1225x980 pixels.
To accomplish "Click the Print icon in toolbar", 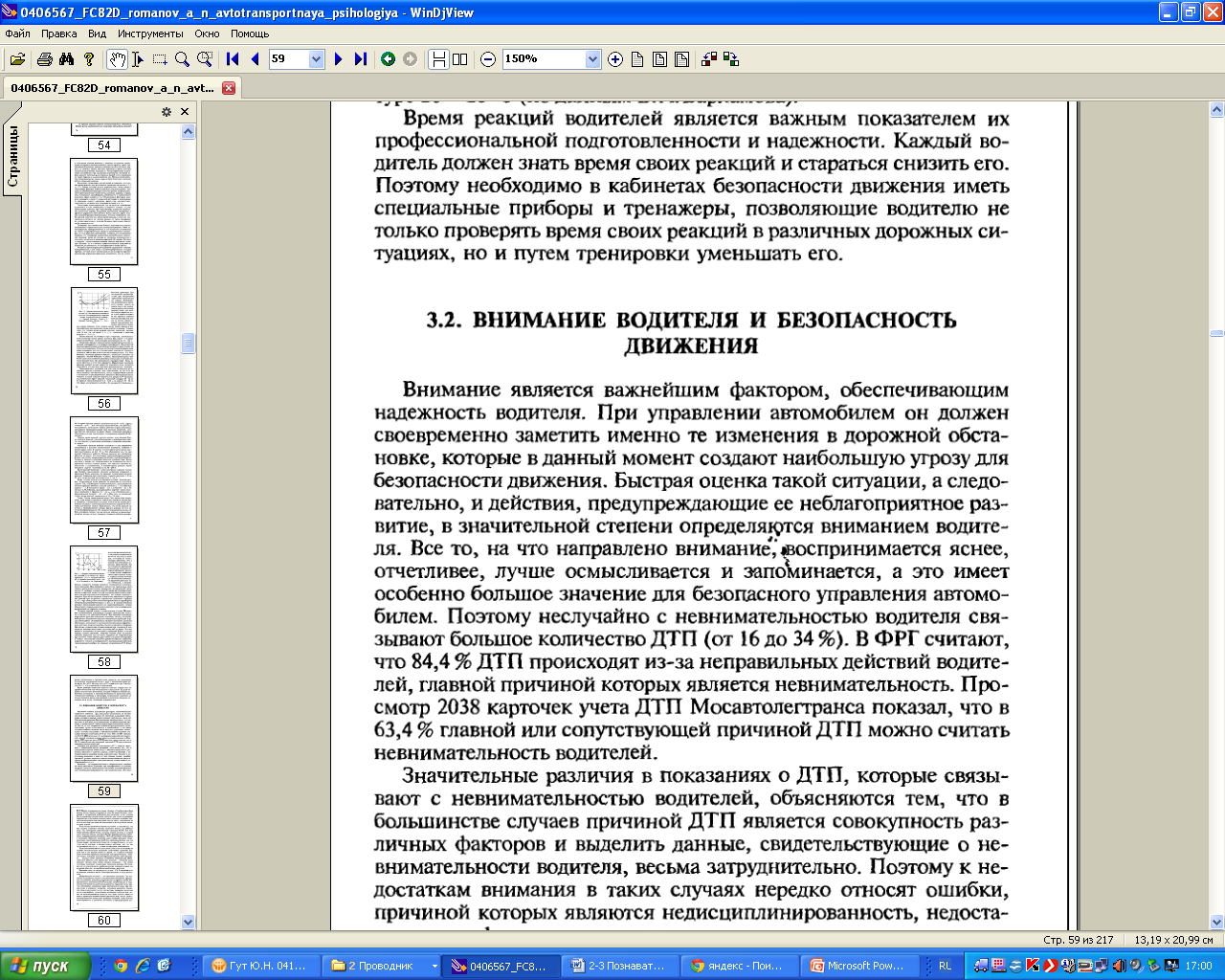I will [44, 59].
